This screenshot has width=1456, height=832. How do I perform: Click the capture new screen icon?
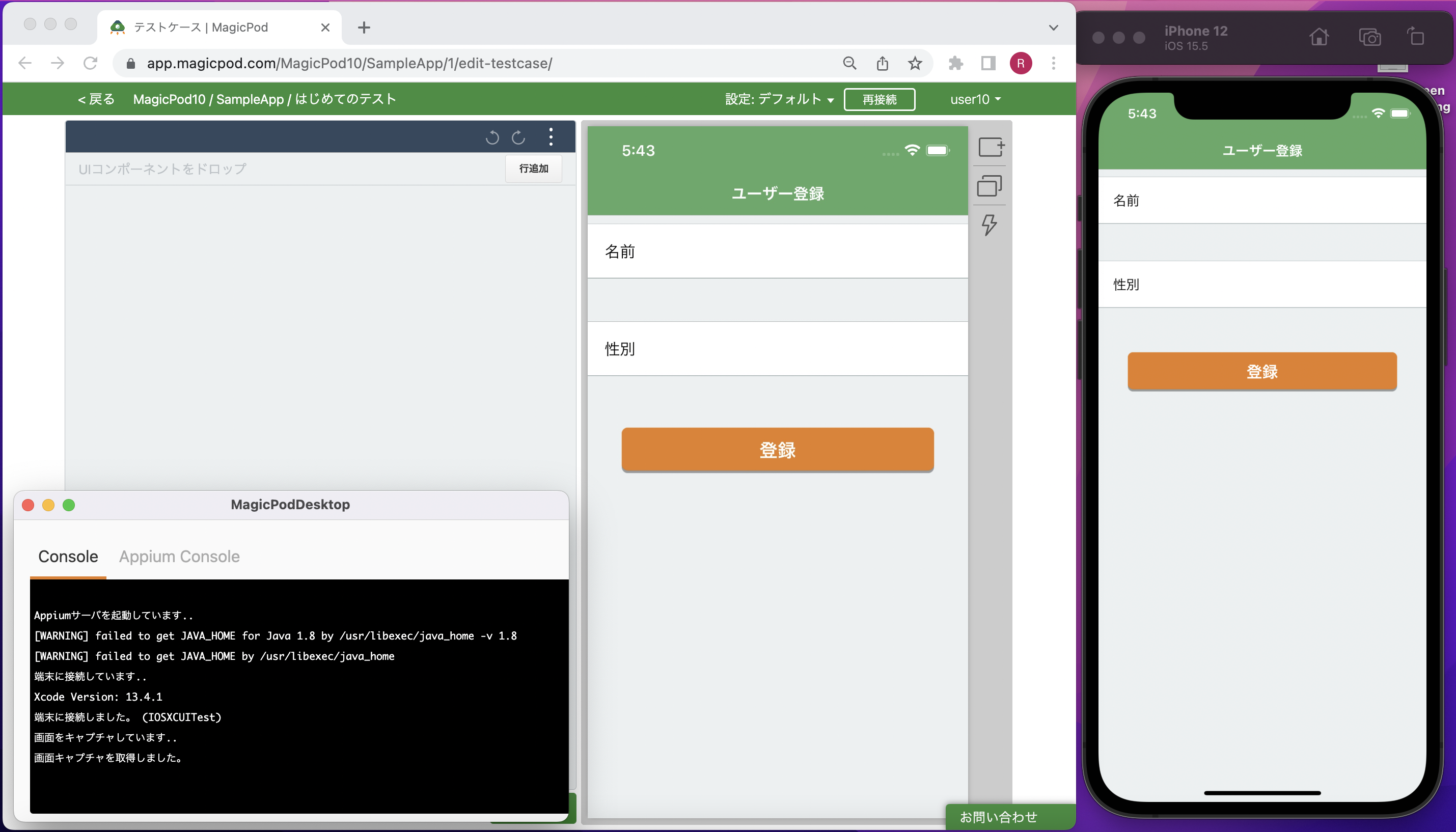[x=991, y=147]
